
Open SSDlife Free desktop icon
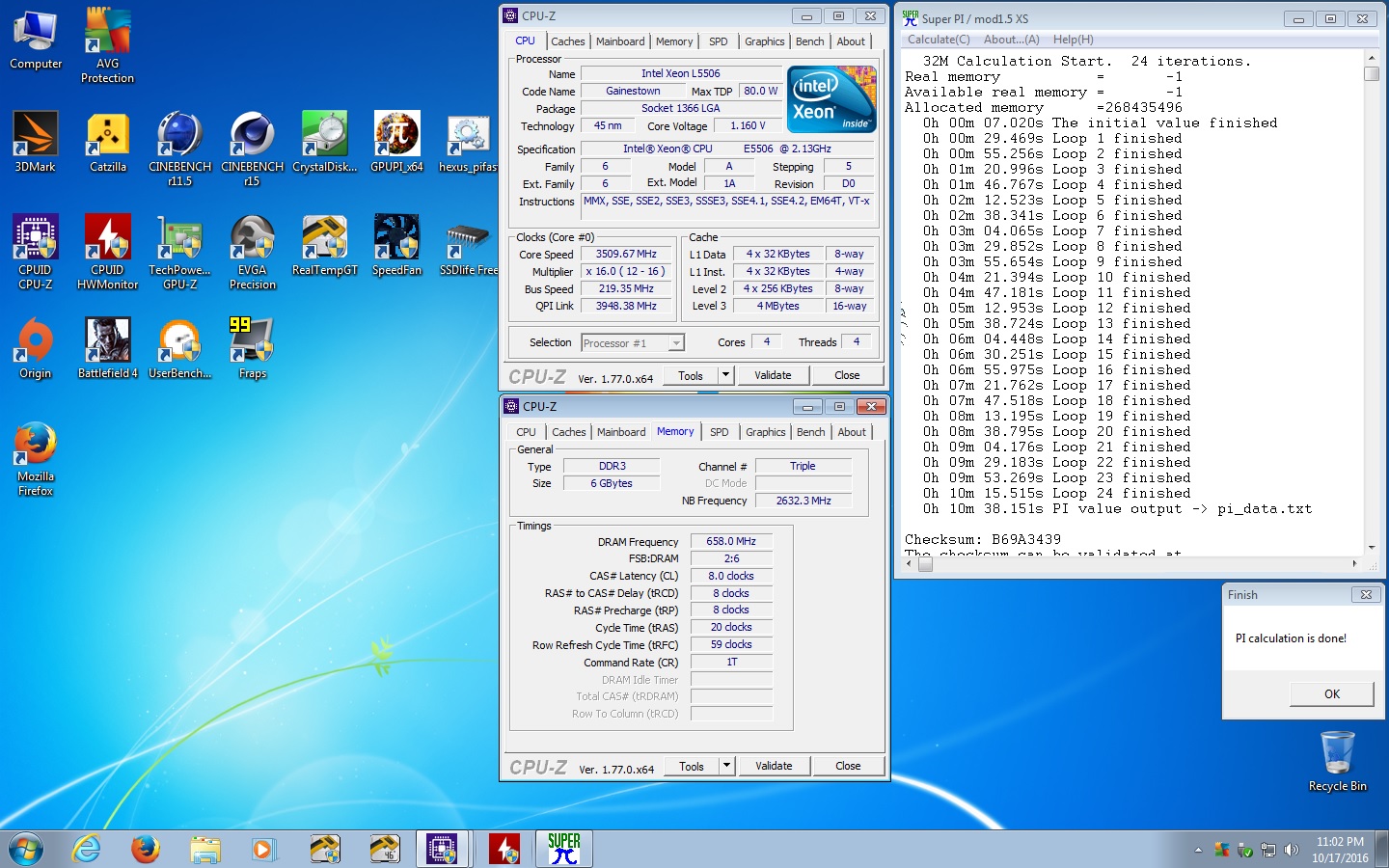click(x=469, y=246)
